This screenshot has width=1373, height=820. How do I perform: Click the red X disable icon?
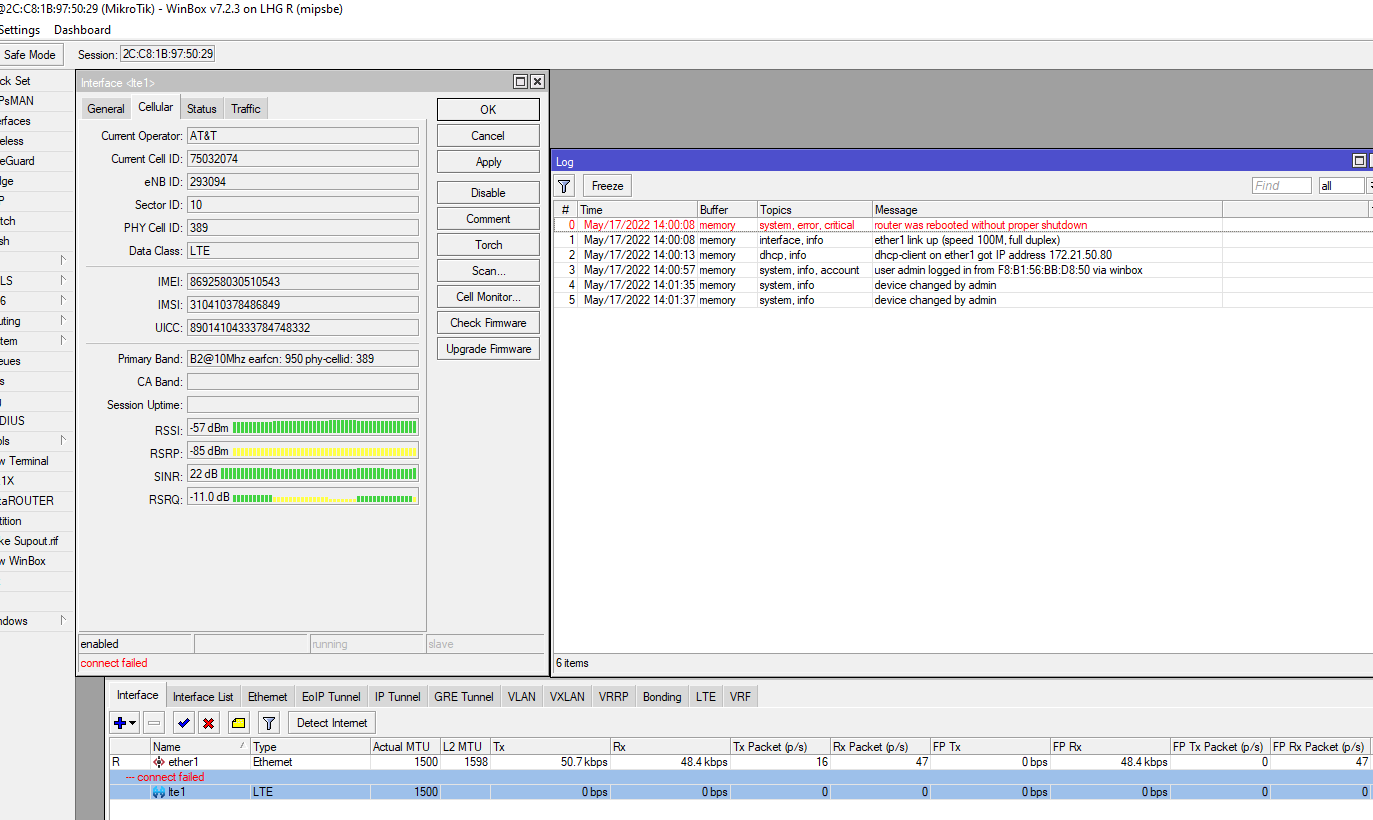coord(209,722)
